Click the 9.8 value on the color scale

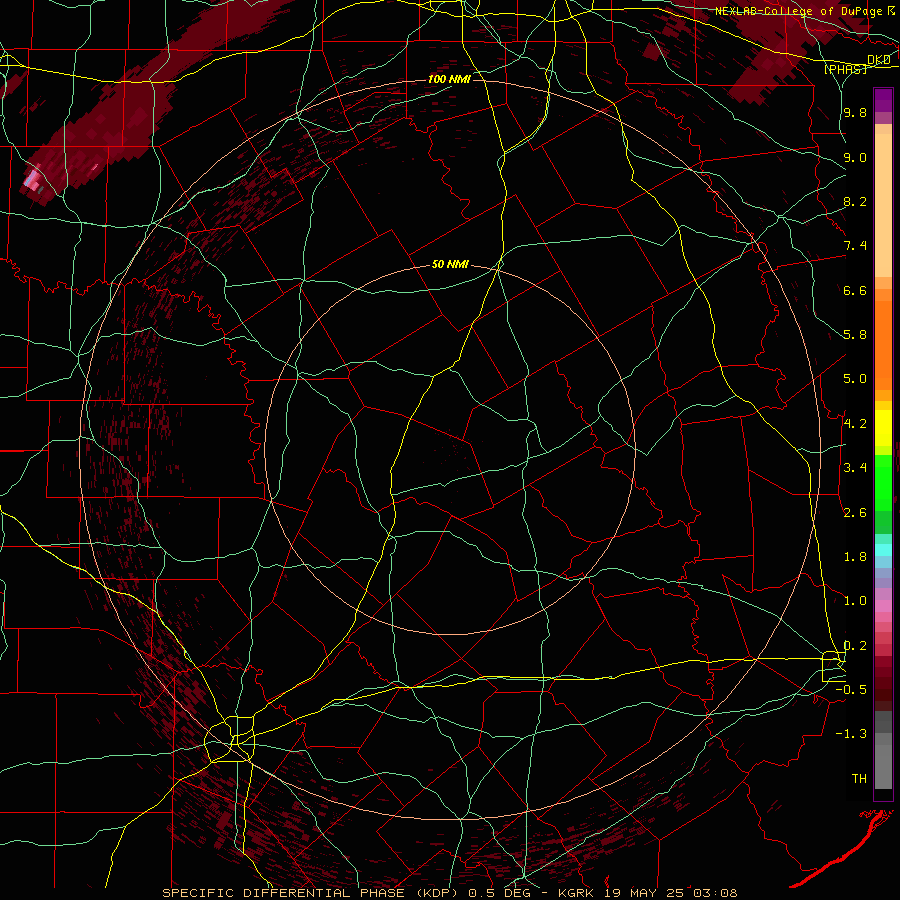coord(855,112)
